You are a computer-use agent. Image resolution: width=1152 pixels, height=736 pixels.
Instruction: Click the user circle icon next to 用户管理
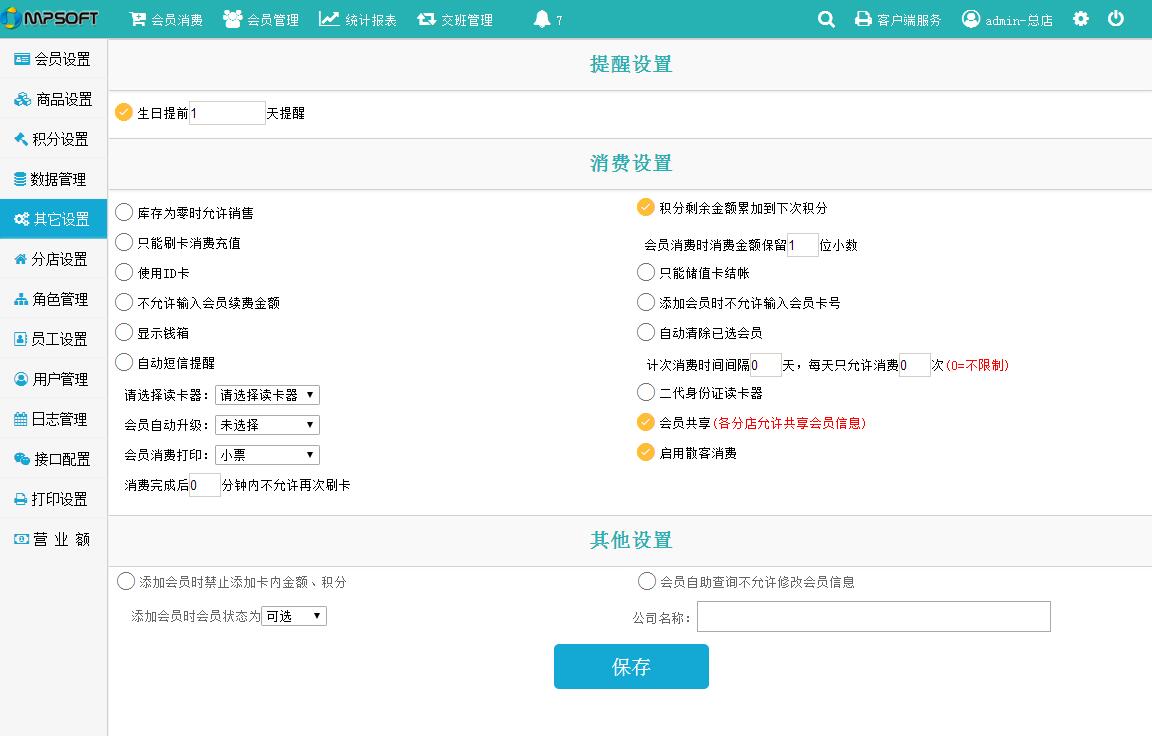pos(21,379)
